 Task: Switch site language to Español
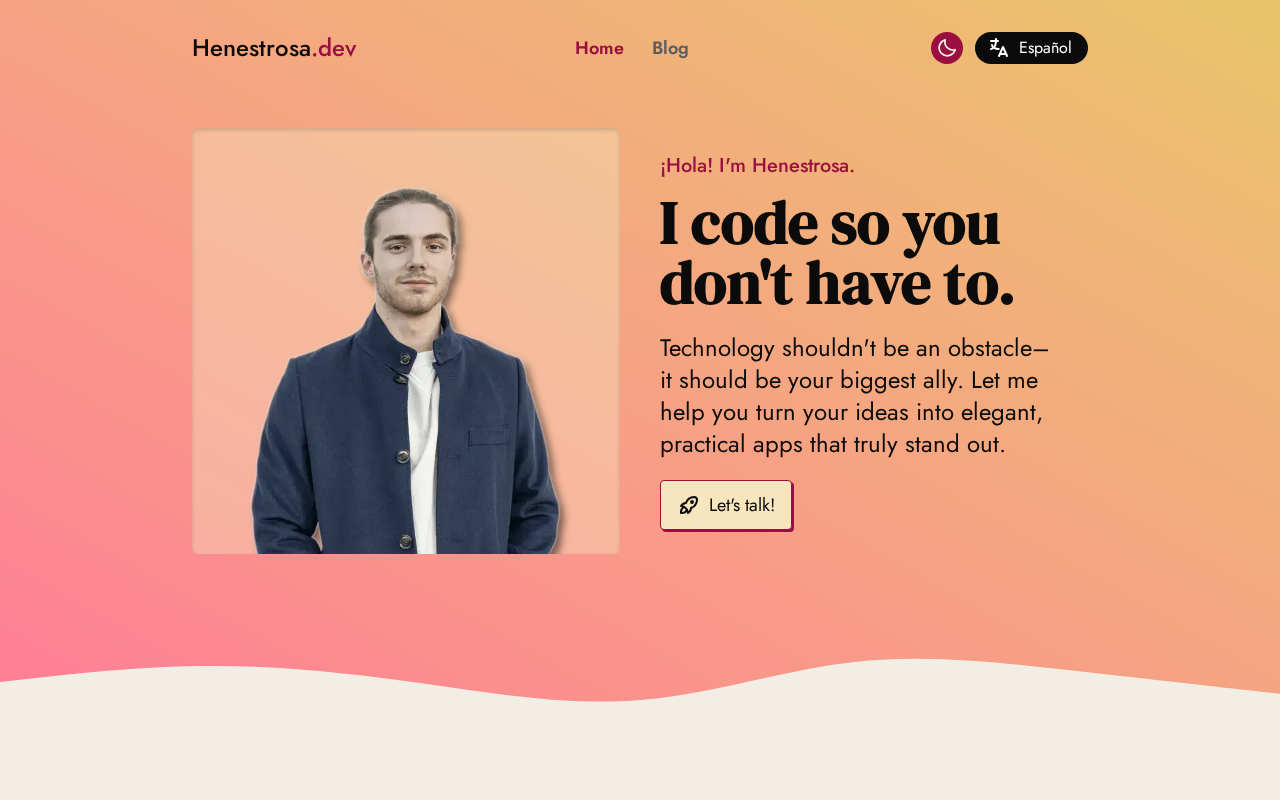click(x=1031, y=48)
